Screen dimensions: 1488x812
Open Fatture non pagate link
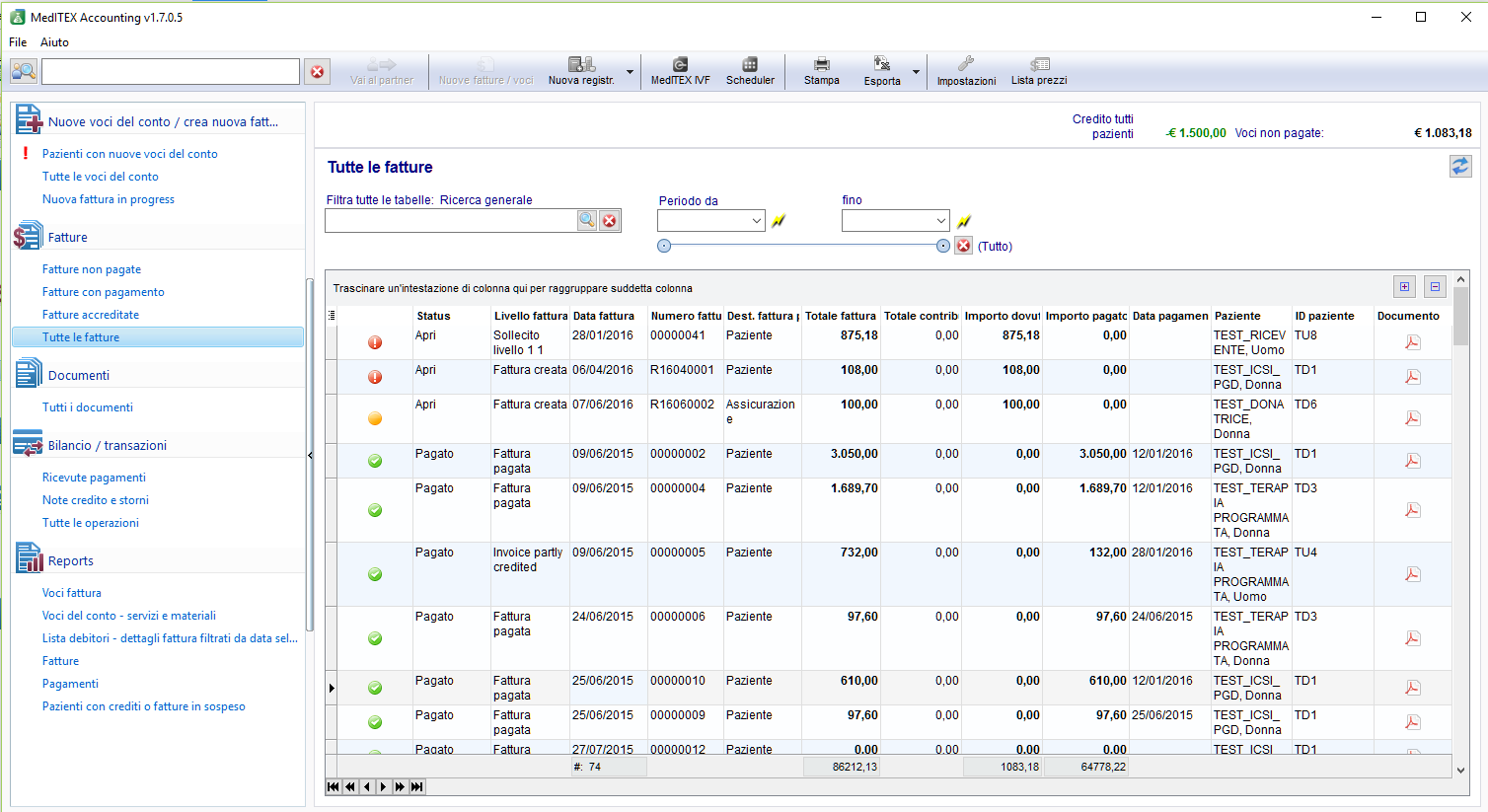(x=92, y=269)
